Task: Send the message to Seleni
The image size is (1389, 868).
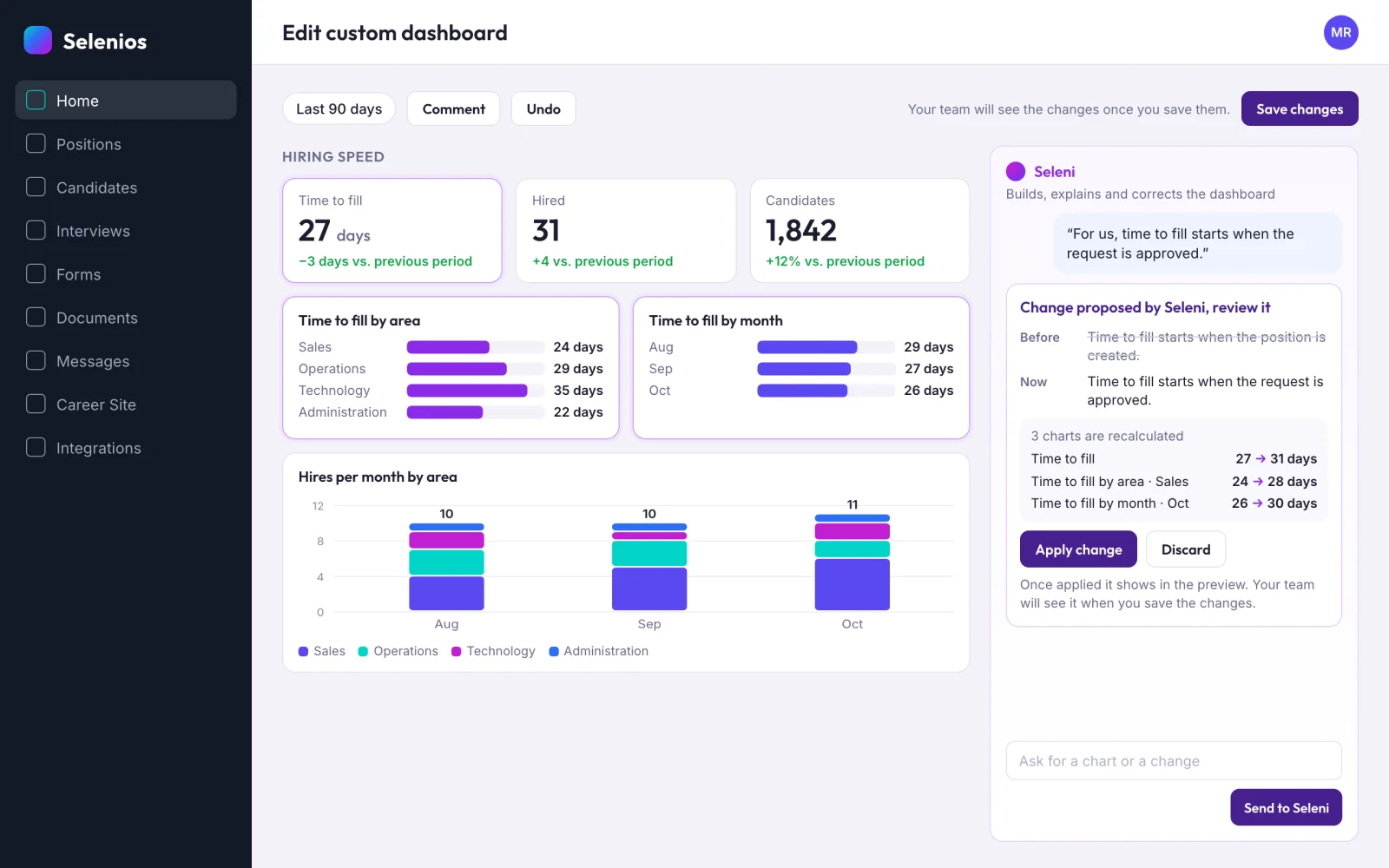Action: [1286, 807]
